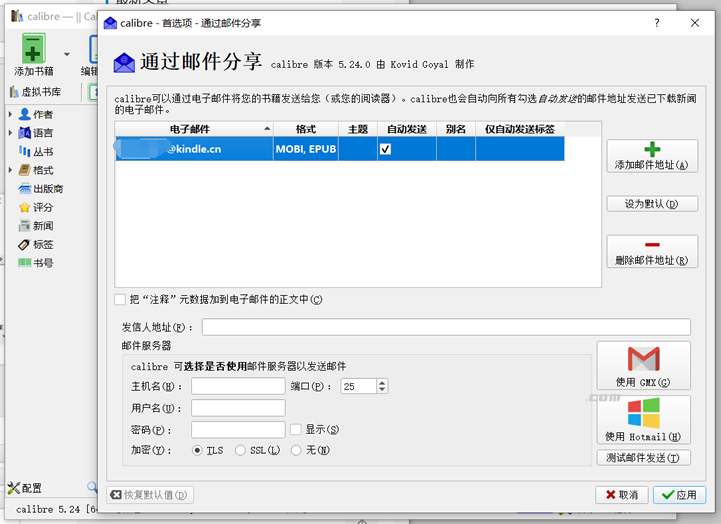Viewport: 721px width, 524px height.
Task: Uncheck auto send for the kindle.cn address
Action: coord(385,149)
